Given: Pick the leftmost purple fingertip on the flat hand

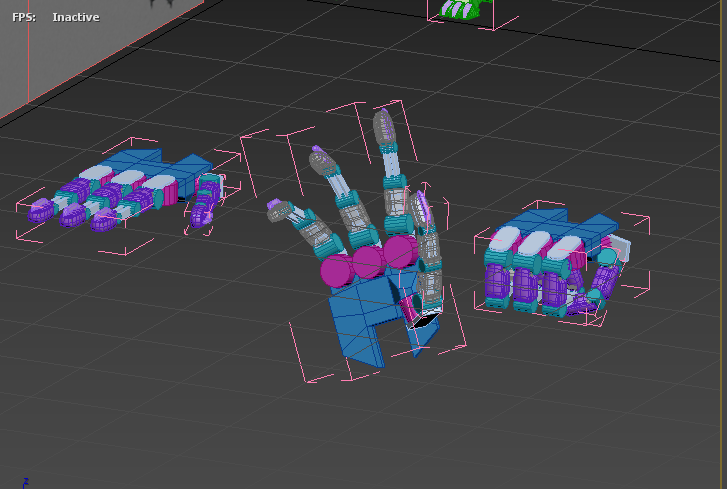Looking at the screenshot, I should 40,210.
